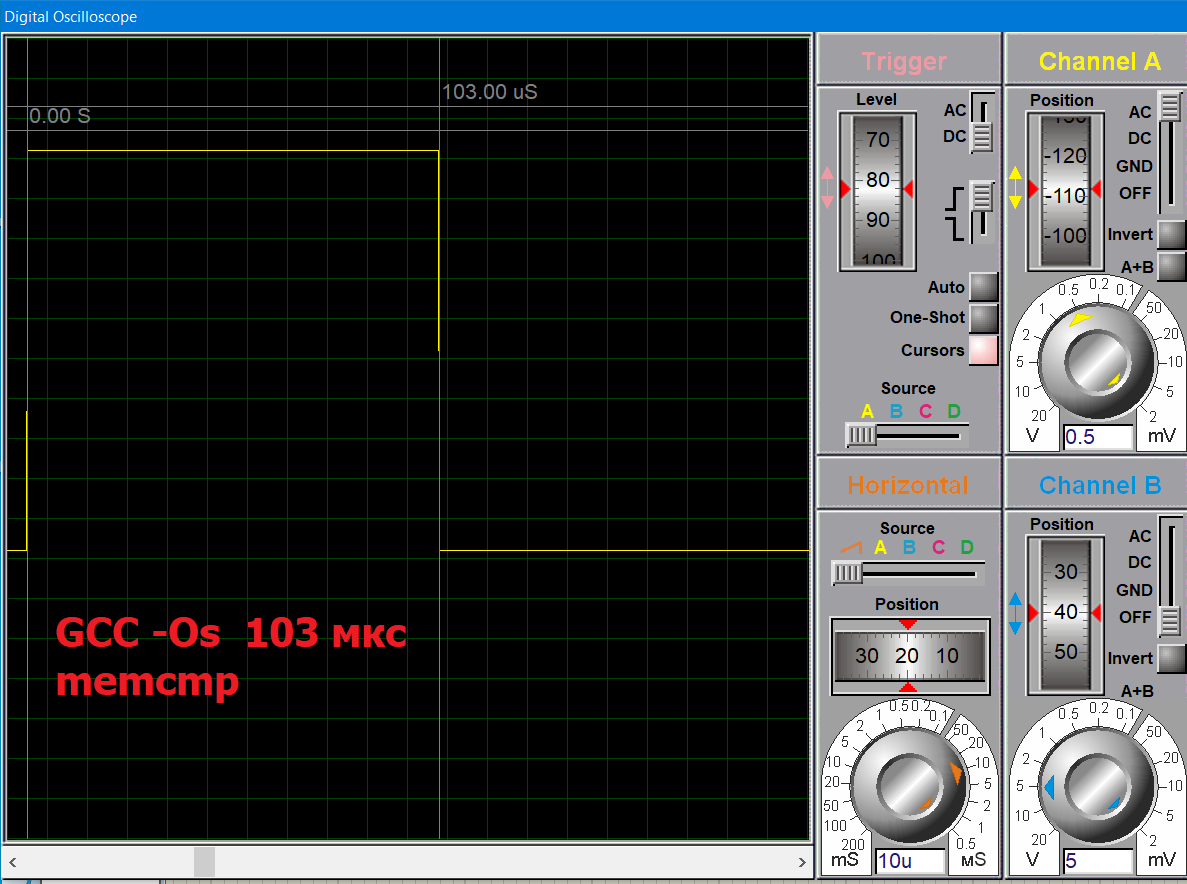Click the Horizontal Source slider

click(x=848, y=573)
